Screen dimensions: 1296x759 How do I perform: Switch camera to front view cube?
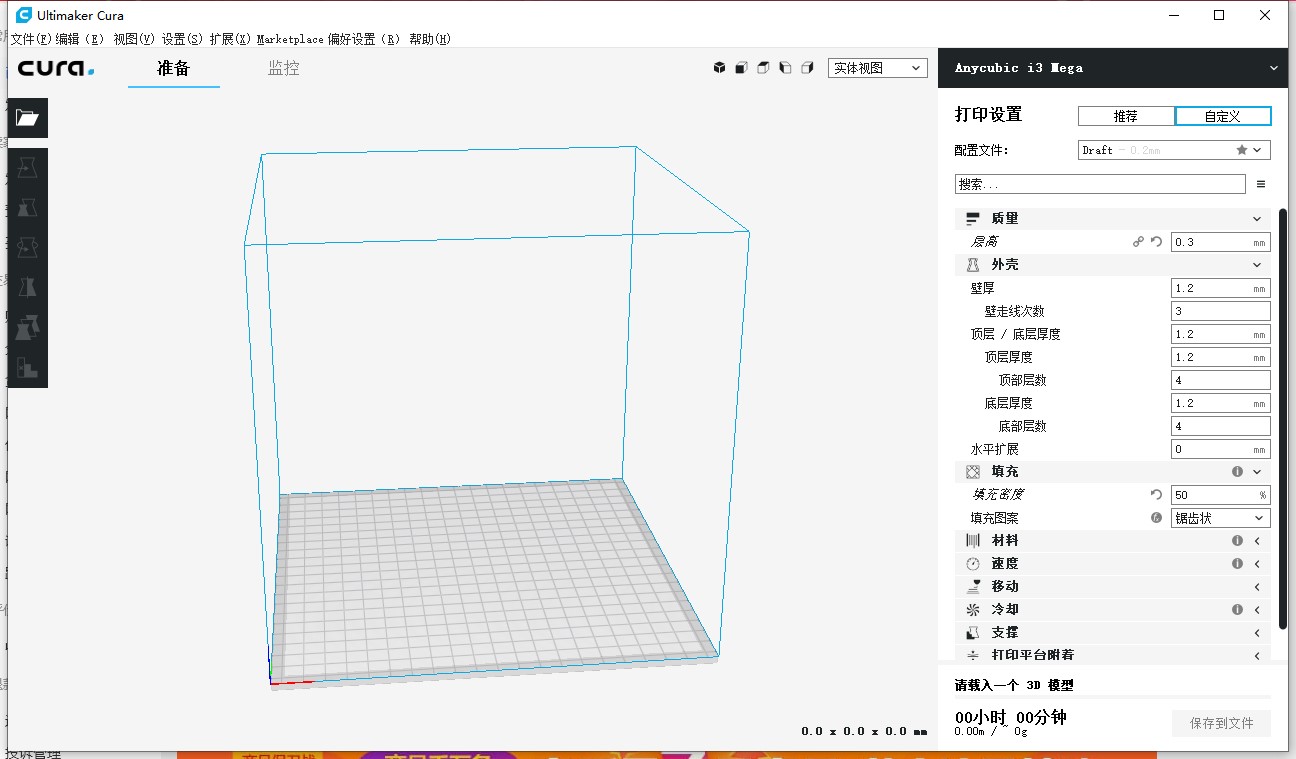click(x=741, y=68)
